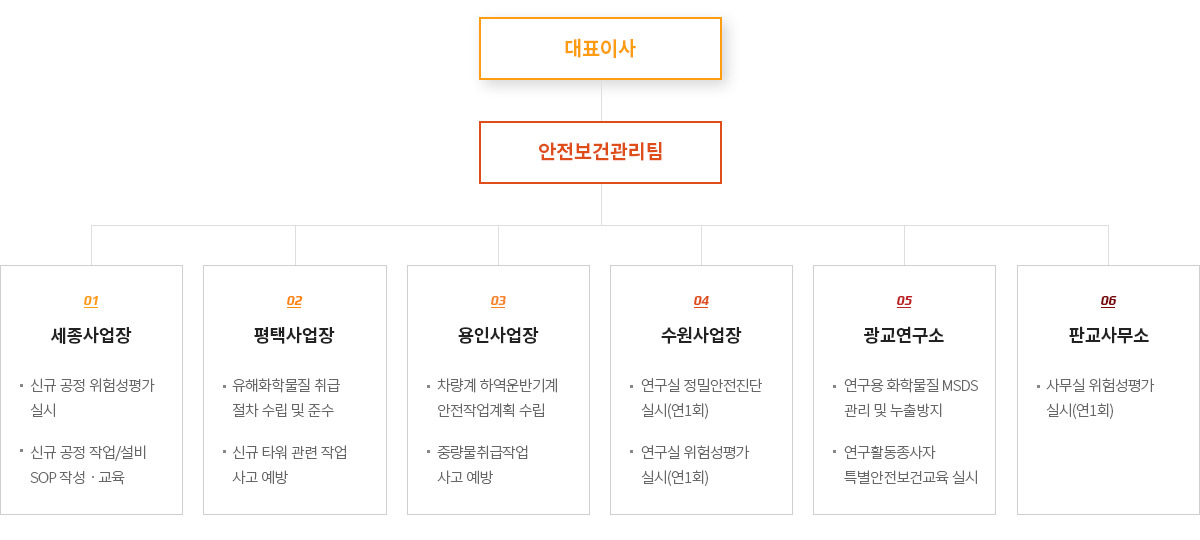Open the 광교연구소 heading
1200x540 pixels.
click(x=904, y=335)
